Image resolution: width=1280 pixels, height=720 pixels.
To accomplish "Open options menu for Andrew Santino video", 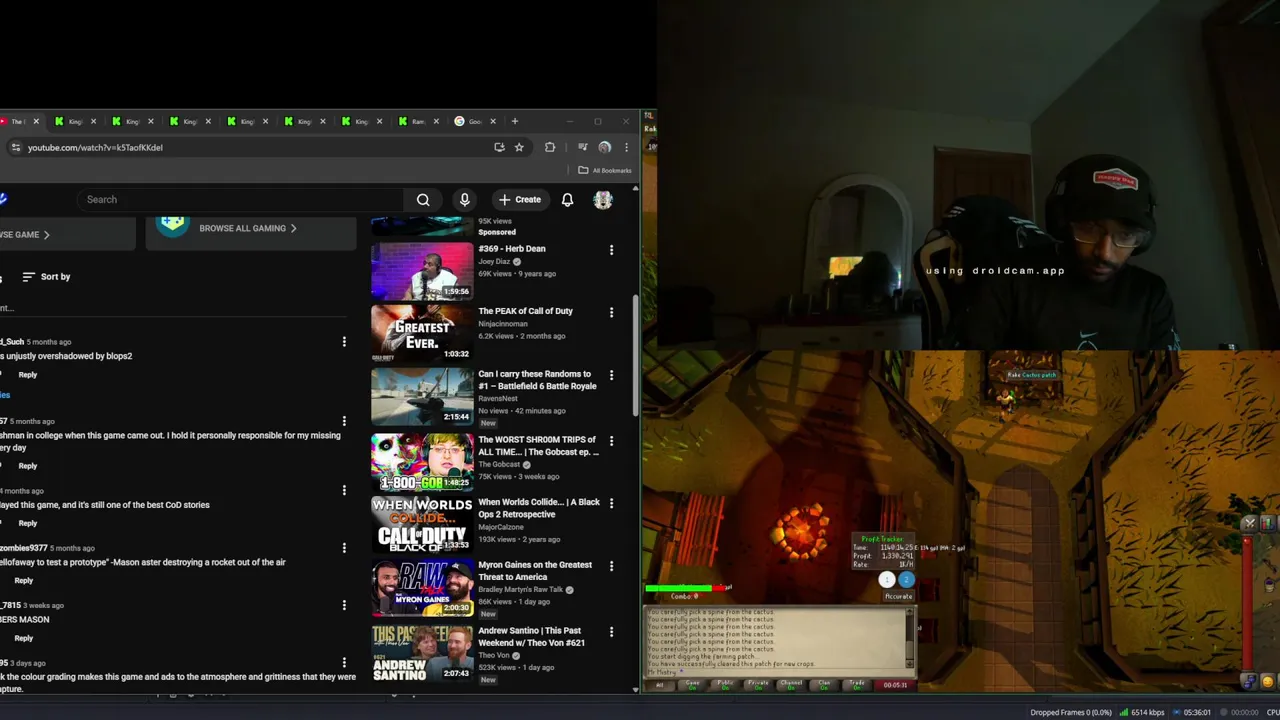I will (x=611, y=632).
